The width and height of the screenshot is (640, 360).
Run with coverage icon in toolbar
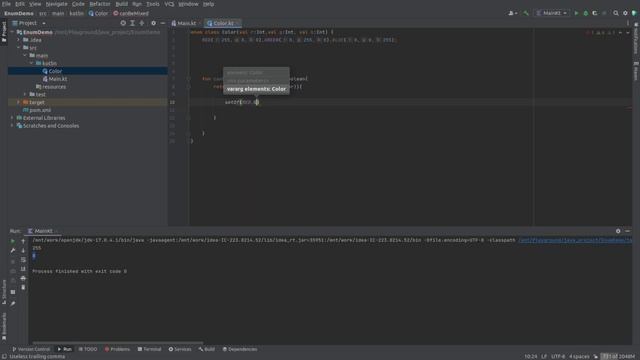tap(595, 13)
